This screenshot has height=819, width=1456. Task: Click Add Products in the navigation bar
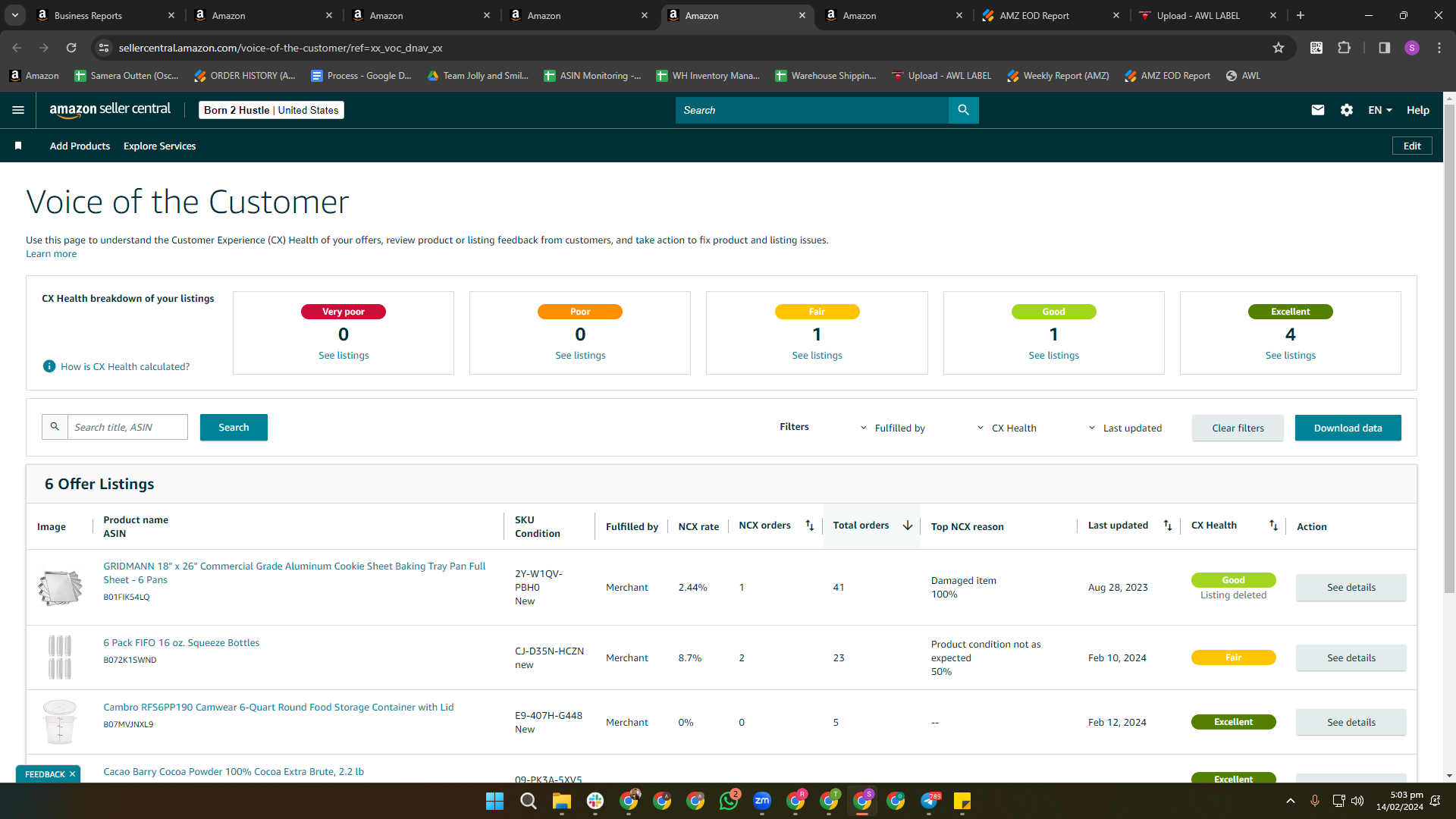tap(80, 146)
